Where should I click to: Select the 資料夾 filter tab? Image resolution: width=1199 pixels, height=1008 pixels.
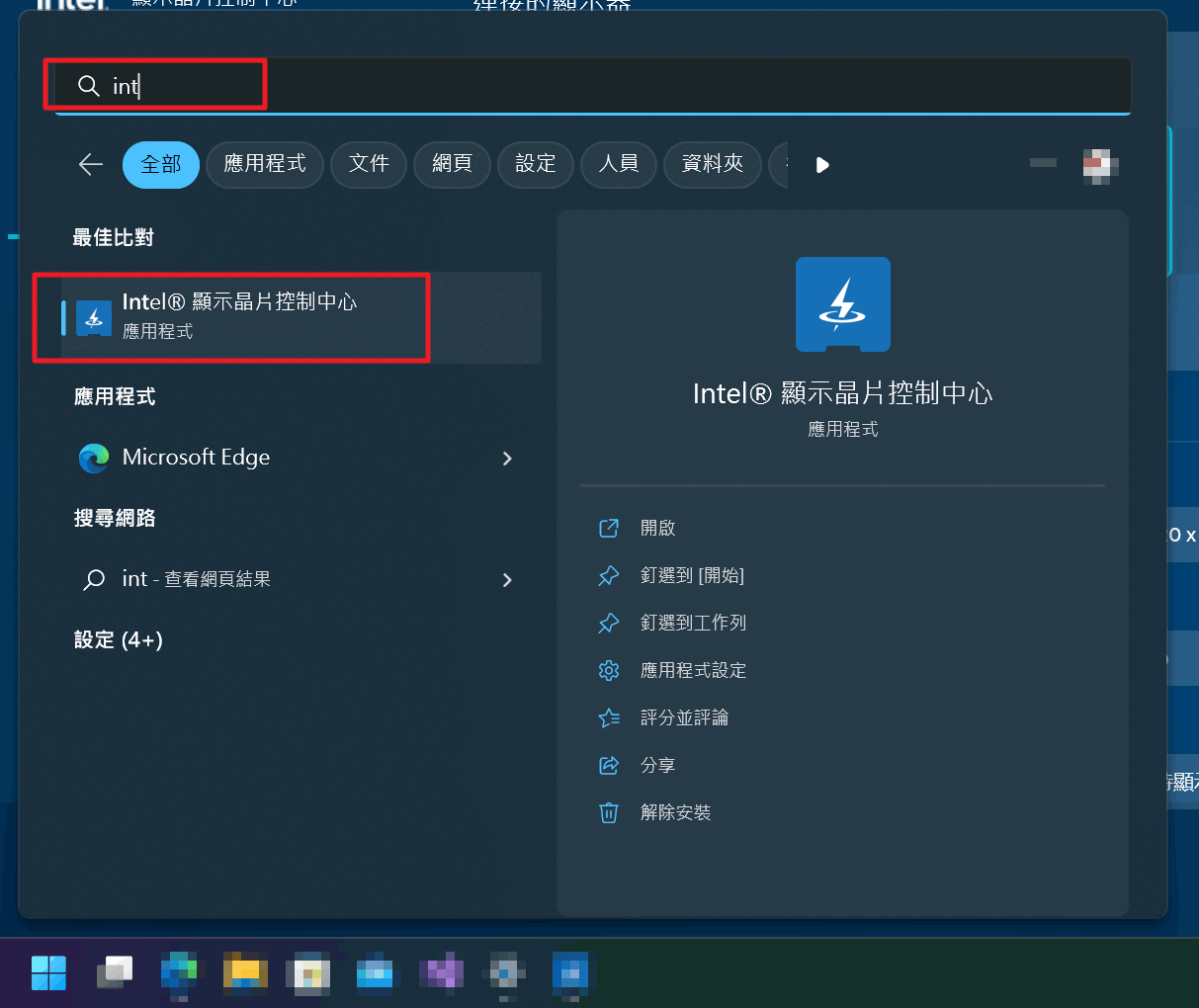pyautogui.click(x=713, y=164)
